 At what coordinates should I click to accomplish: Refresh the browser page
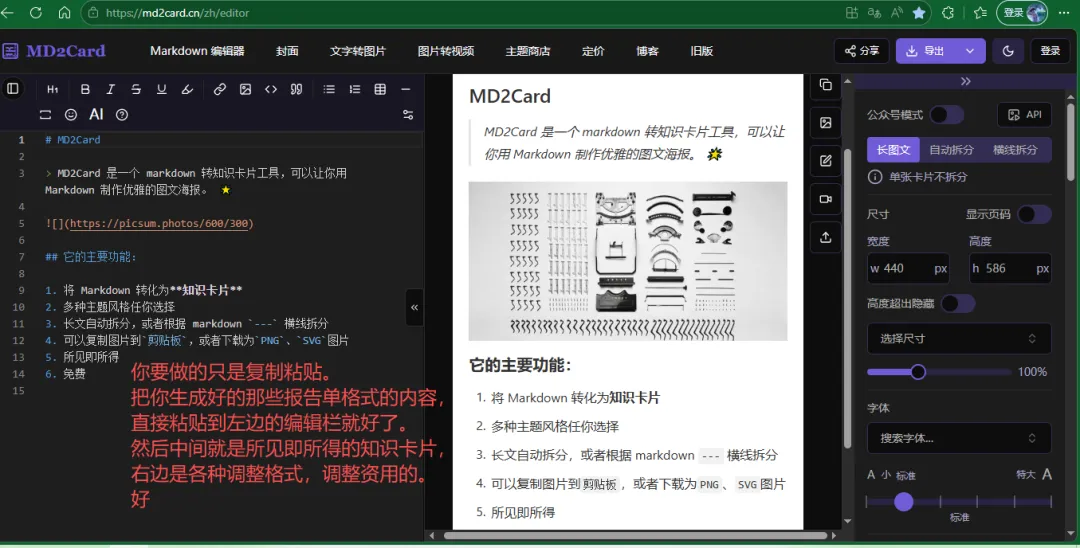click(35, 13)
